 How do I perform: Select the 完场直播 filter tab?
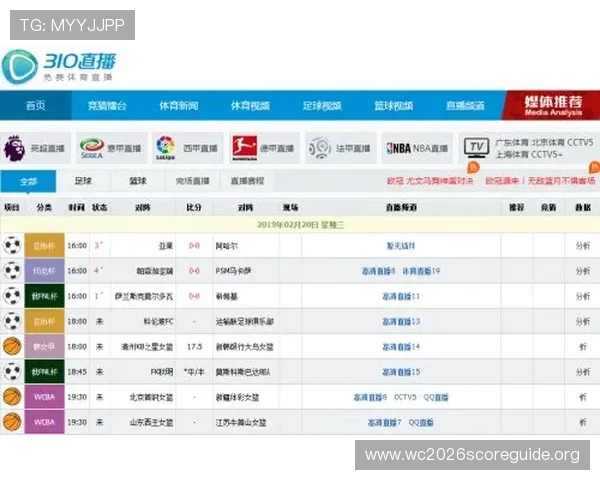click(192, 181)
